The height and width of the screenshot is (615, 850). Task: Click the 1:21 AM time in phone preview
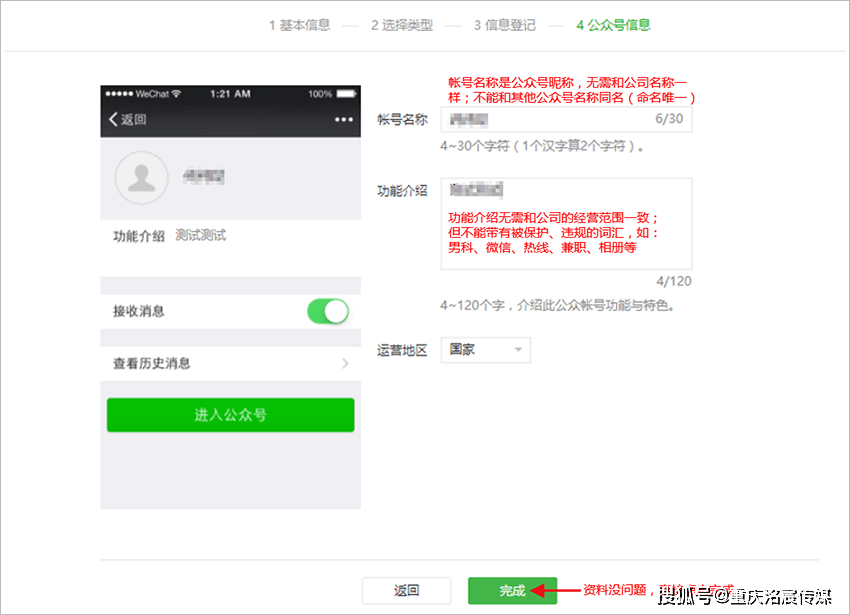tap(230, 94)
